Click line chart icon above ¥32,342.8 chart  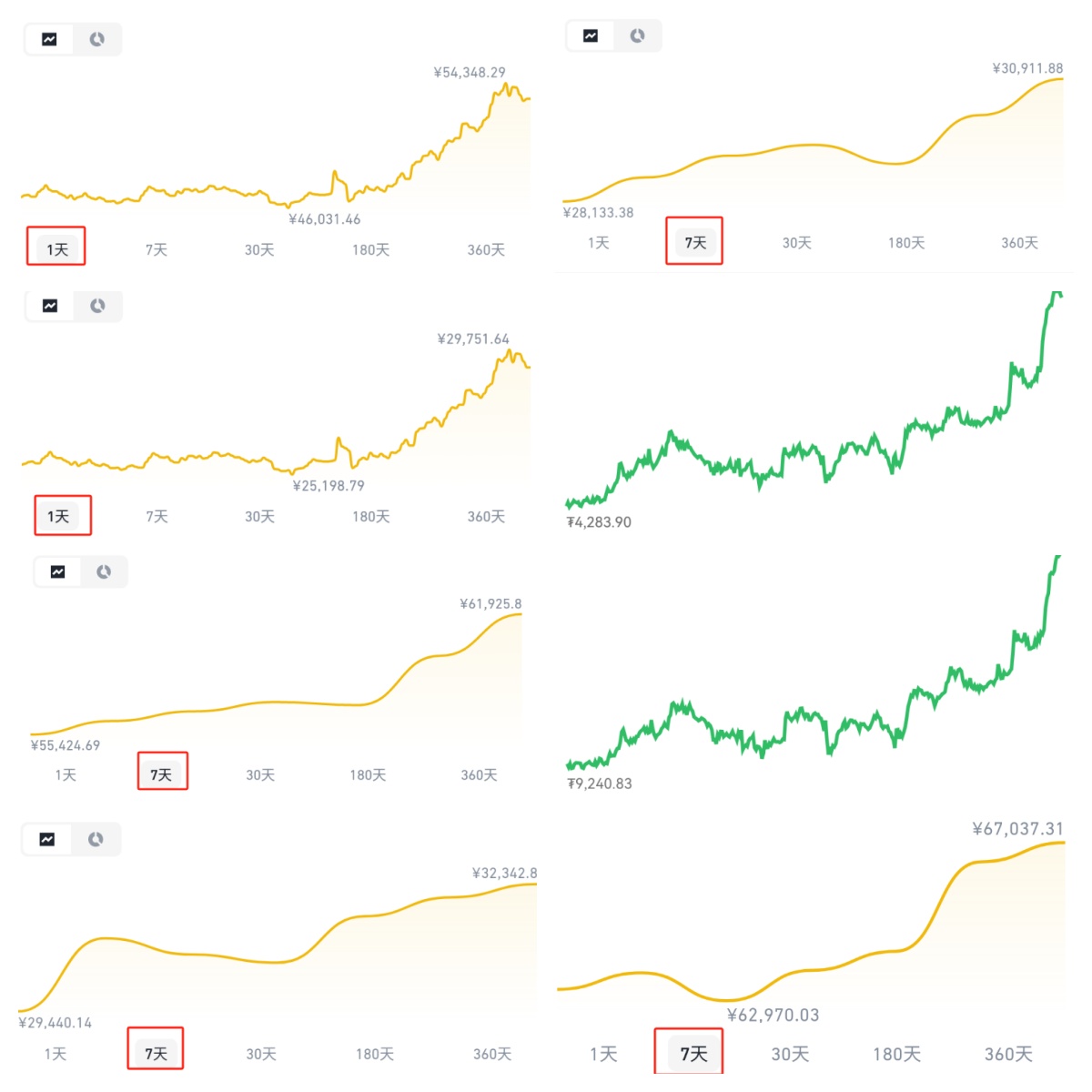(47, 839)
